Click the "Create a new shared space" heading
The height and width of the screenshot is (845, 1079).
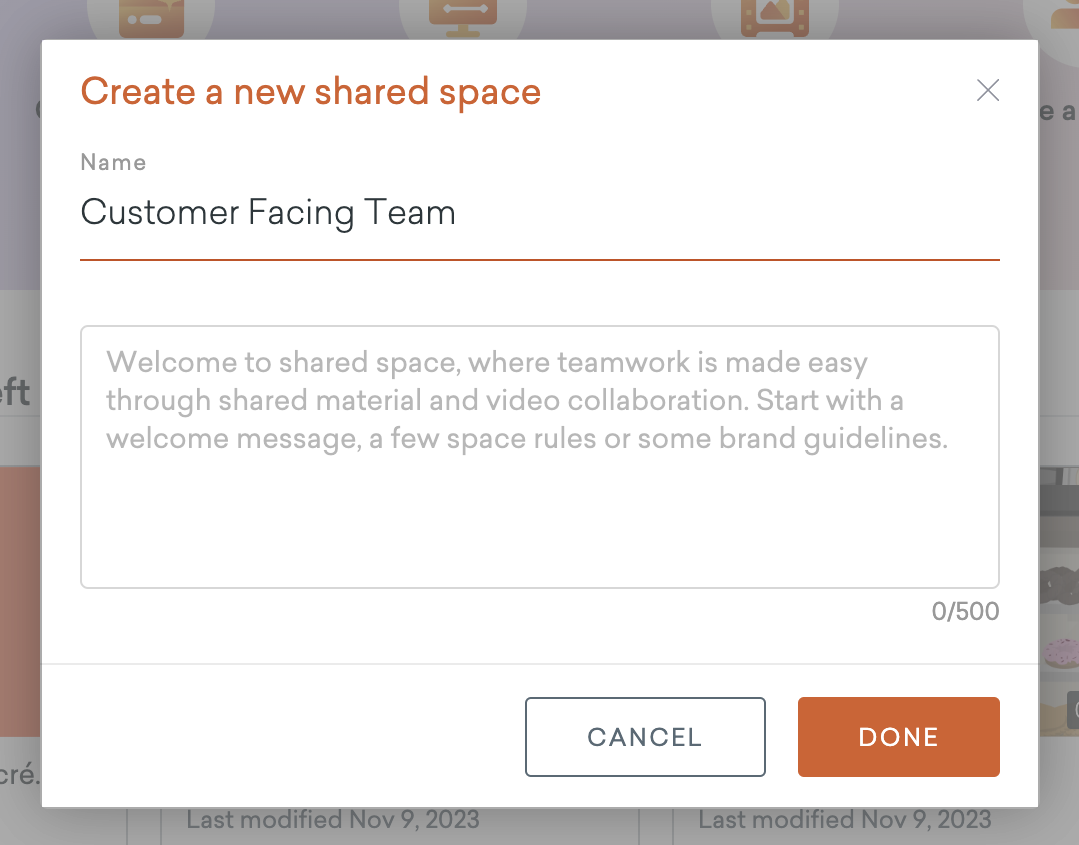[310, 92]
